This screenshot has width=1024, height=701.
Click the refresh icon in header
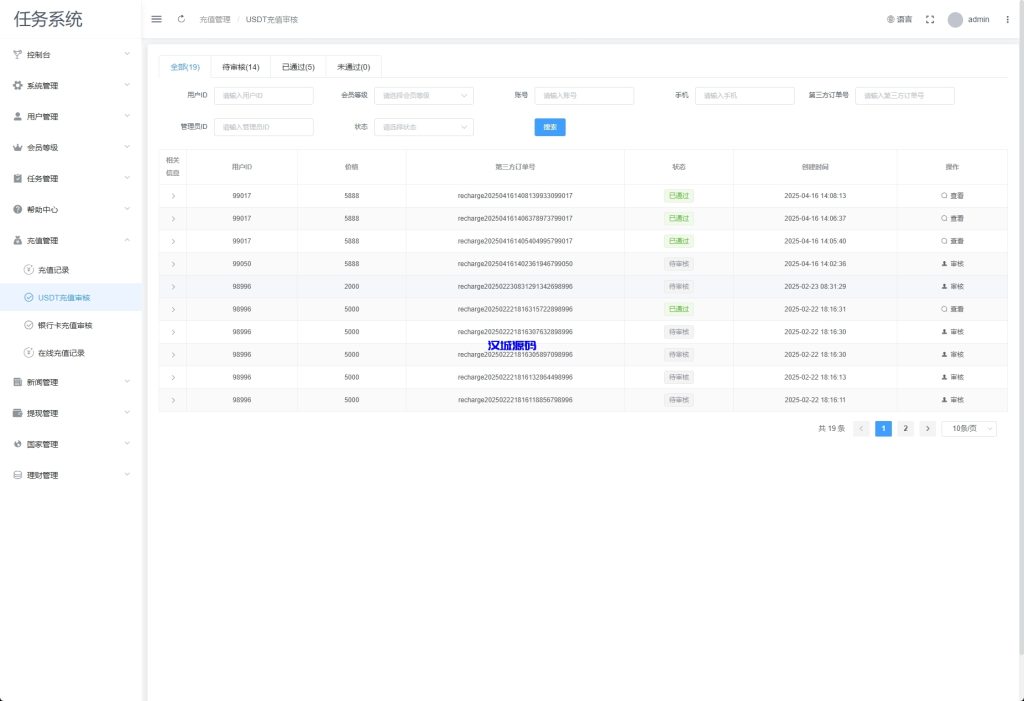coord(181,19)
